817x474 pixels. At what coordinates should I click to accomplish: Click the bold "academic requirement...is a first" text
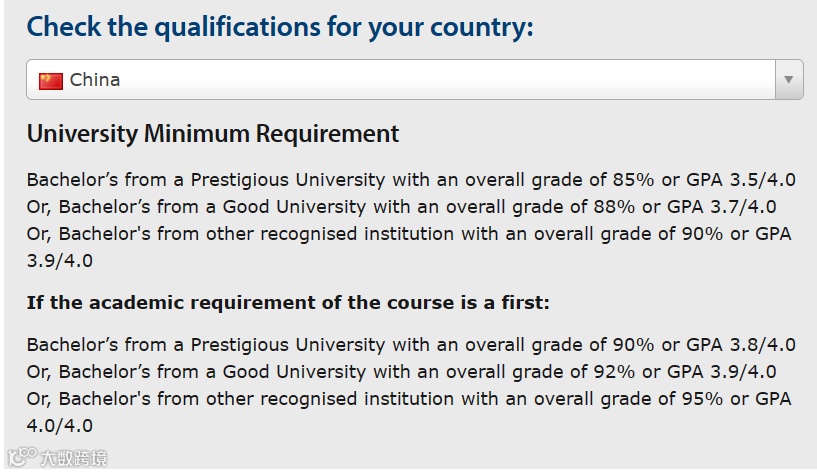point(288,303)
